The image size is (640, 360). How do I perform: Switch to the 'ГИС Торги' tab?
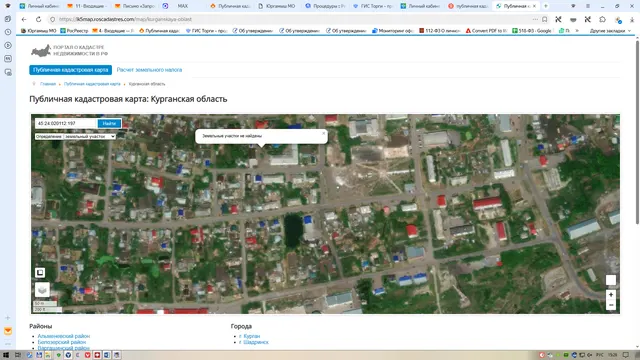coord(372,6)
